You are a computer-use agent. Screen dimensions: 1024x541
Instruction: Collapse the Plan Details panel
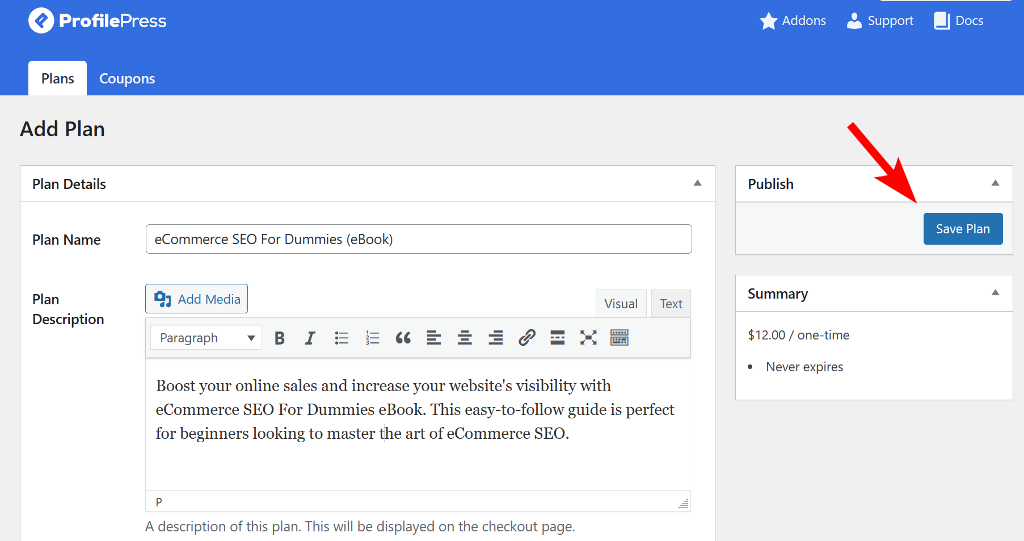point(697,184)
